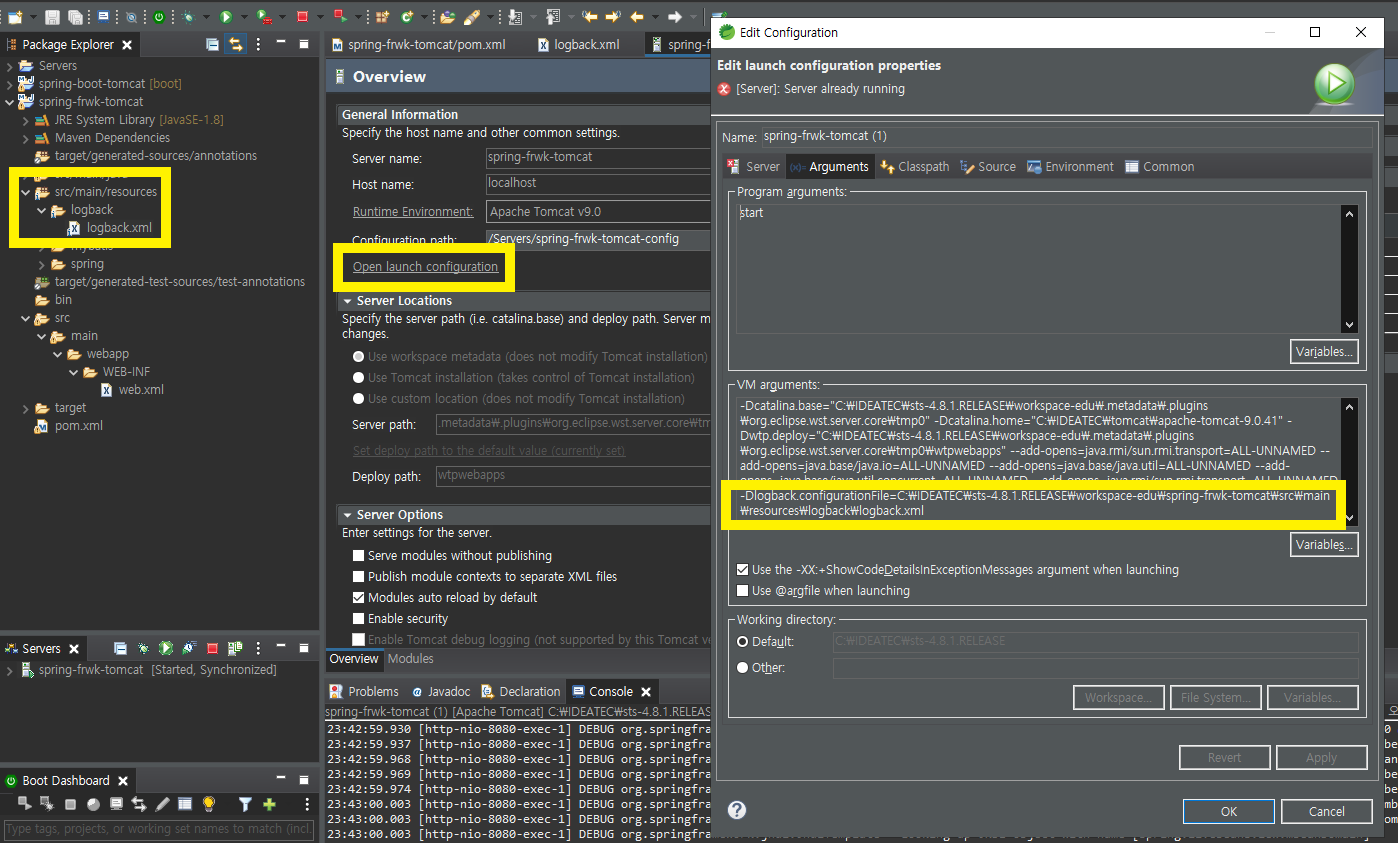Click the OK button
Viewport: 1398px width, 843px height.
coord(1229,811)
